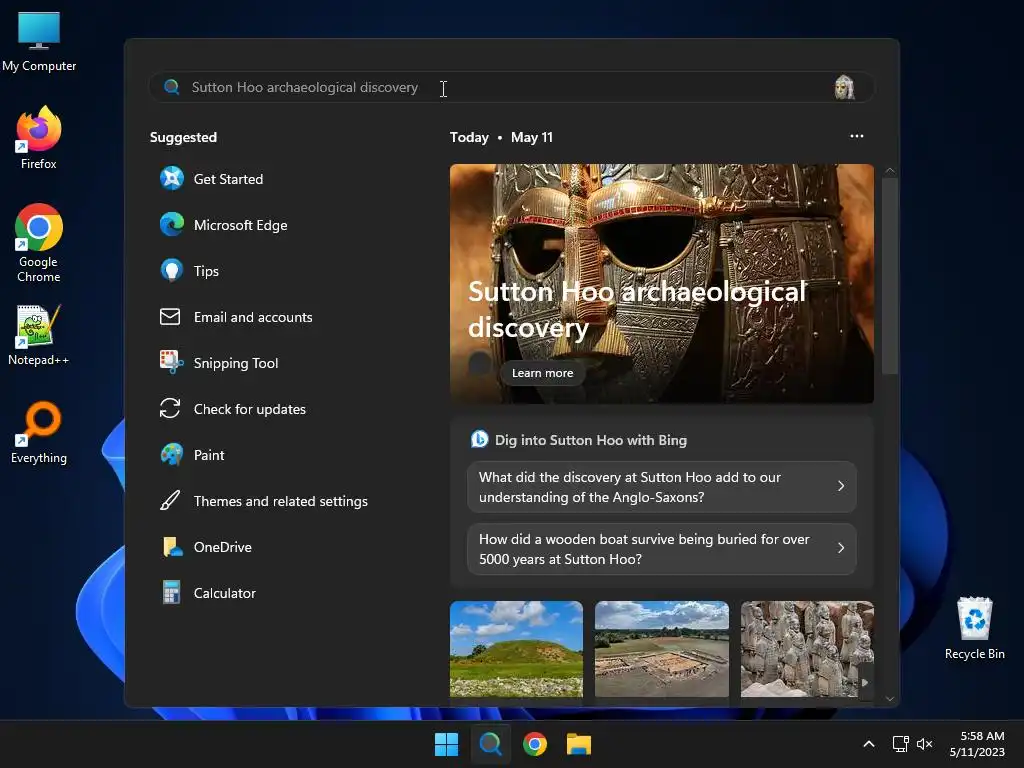Open the Calculator app
1024x768 pixels.
click(x=208, y=593)
